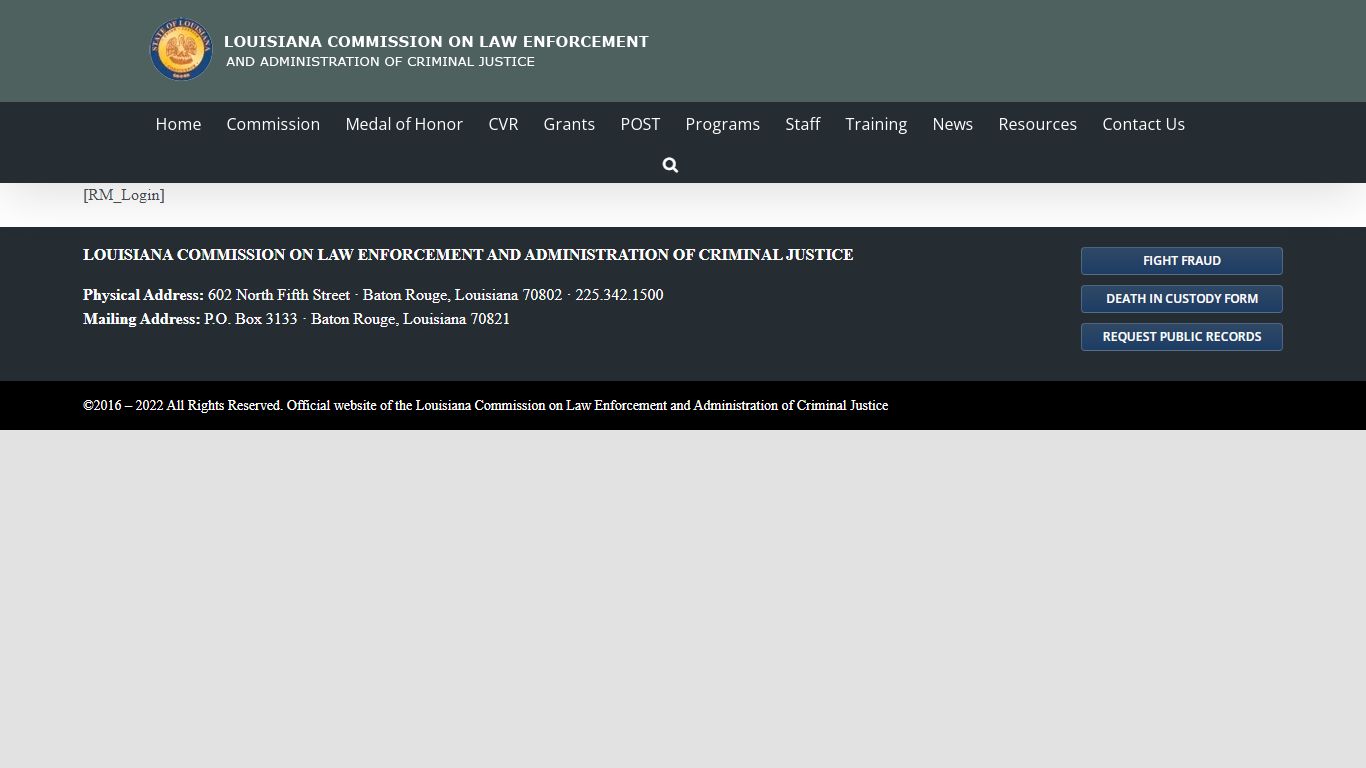1366x768 pixels.
Task: Open the Staff page
Action: 803,124
